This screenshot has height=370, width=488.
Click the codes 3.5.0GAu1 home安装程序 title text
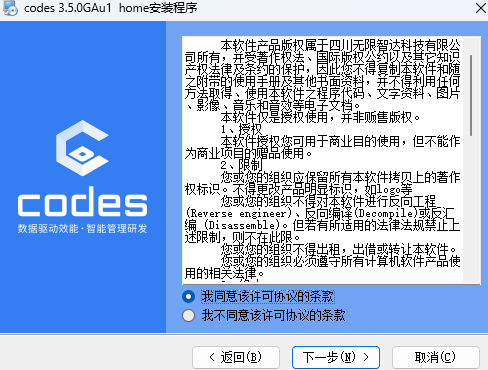click(111, 8)
